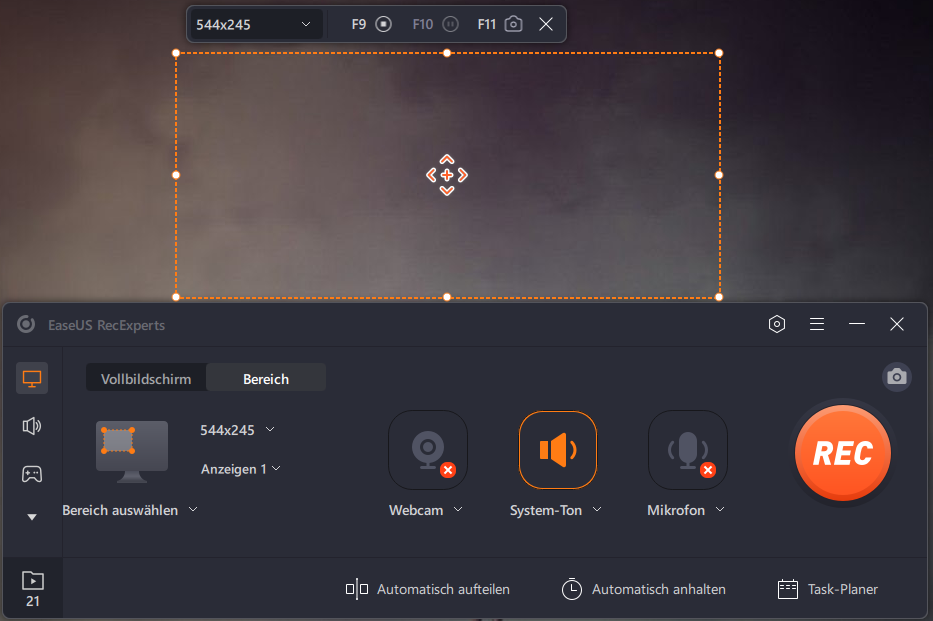The image size is (933, 621).
Task: Click the top-left selection corner handle
Action: (x=176, y=53)
